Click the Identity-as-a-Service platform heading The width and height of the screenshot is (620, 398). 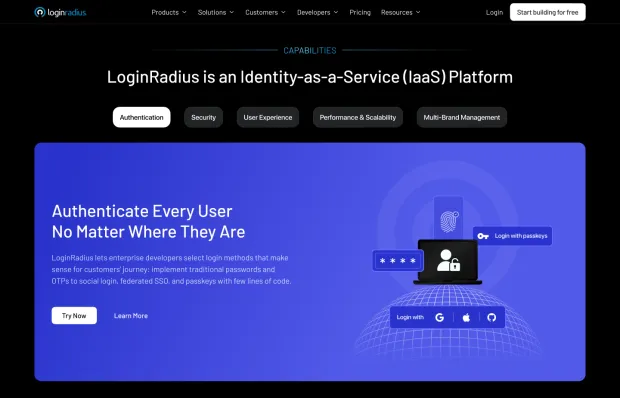tap(310, 77)
